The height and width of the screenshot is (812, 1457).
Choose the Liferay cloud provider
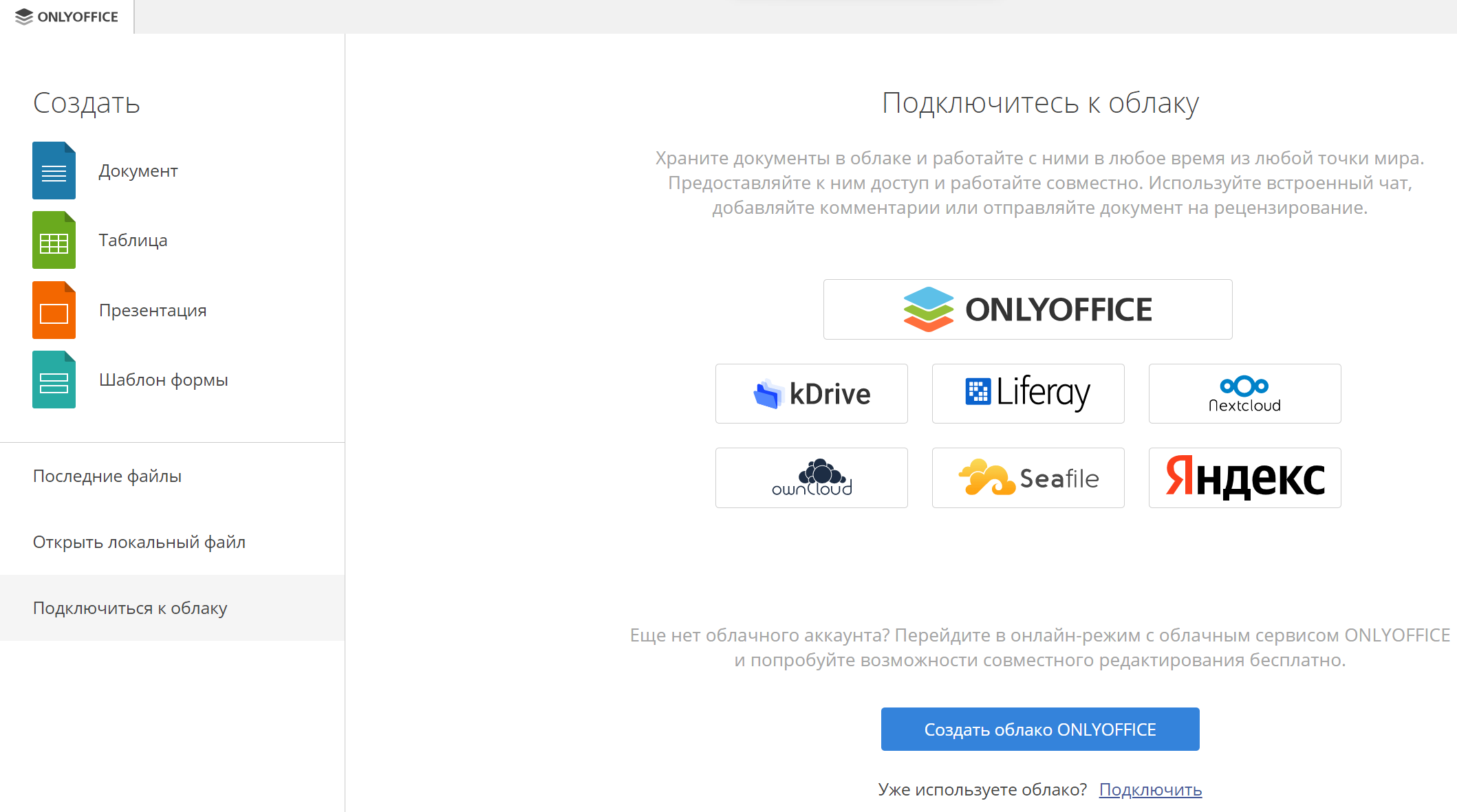point(1028,393)
